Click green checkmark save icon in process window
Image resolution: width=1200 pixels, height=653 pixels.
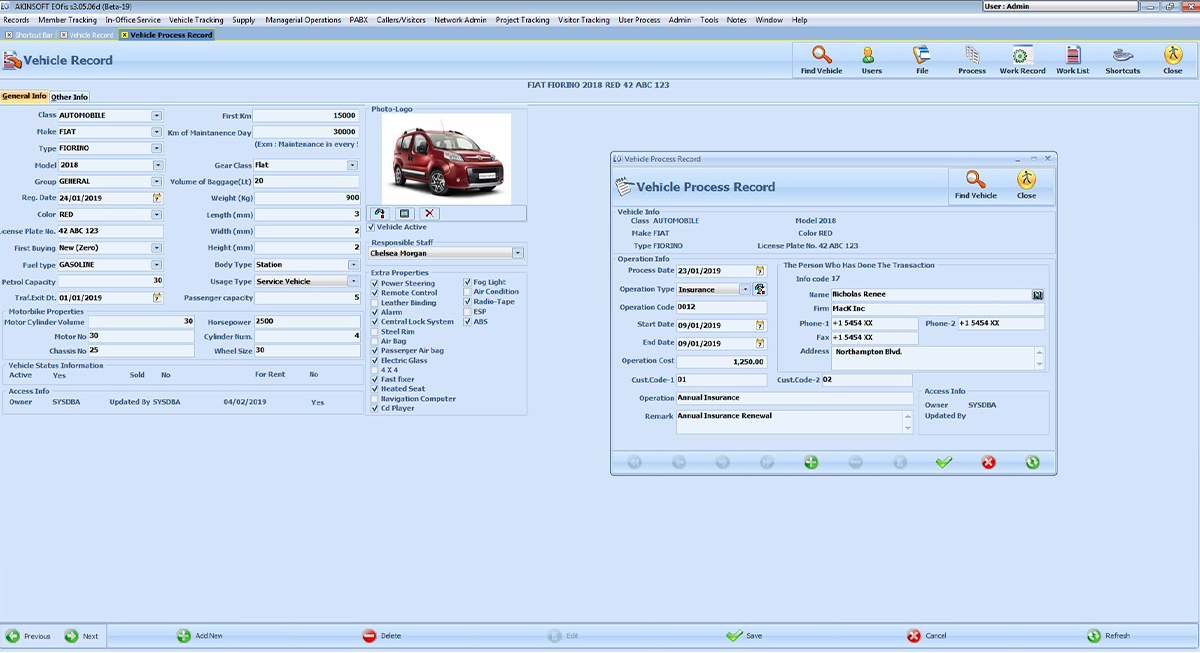[944, 462]
